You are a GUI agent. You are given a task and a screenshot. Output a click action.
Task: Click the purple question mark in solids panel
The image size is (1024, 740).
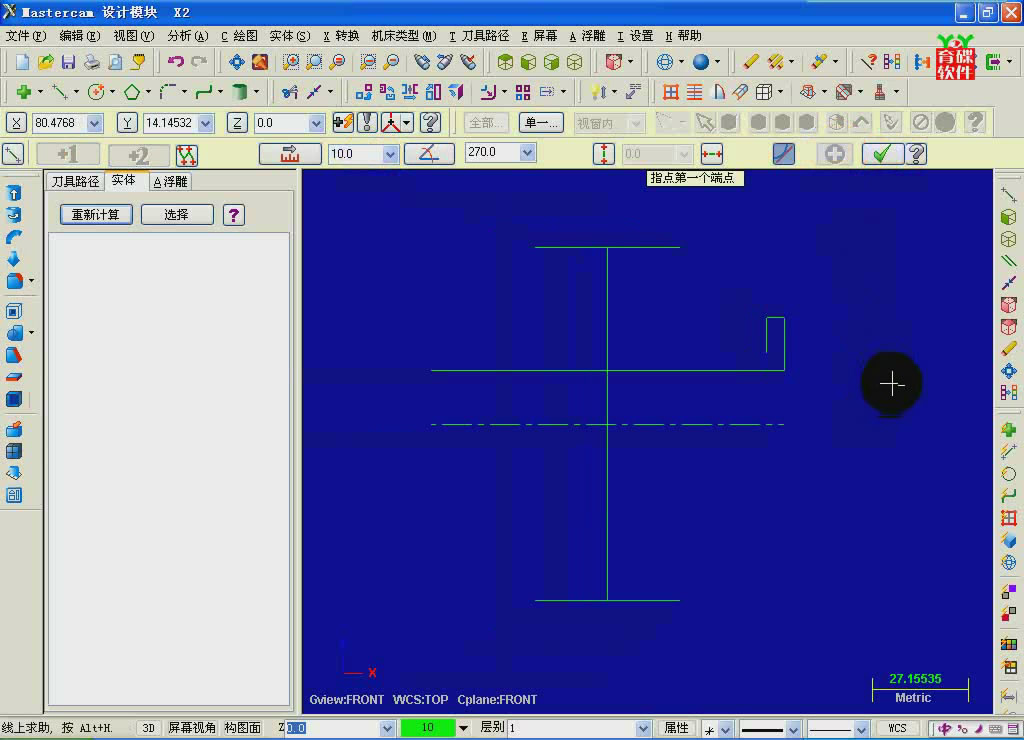(234, 215)
